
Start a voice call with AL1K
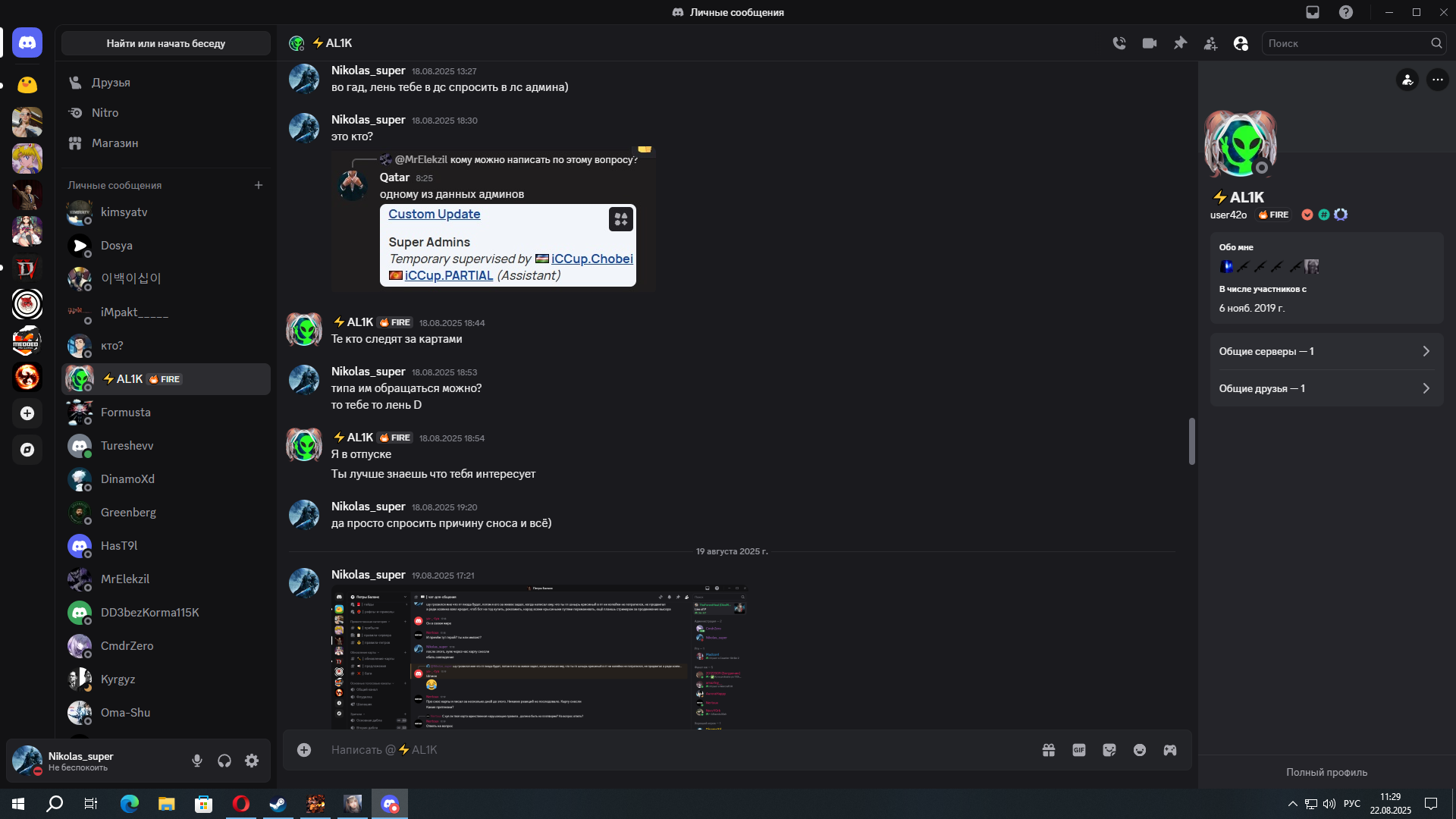[x=1119, y=43]
